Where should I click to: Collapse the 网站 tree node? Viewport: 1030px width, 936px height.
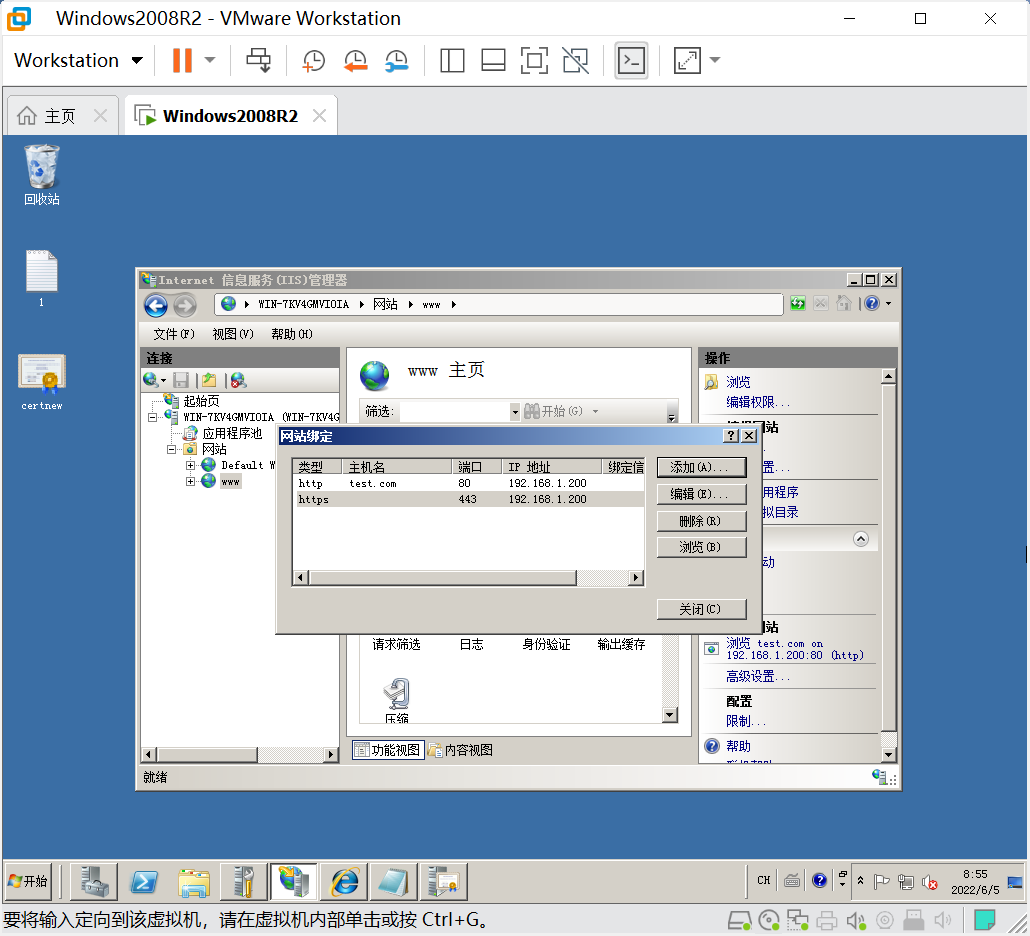point(171,449)
